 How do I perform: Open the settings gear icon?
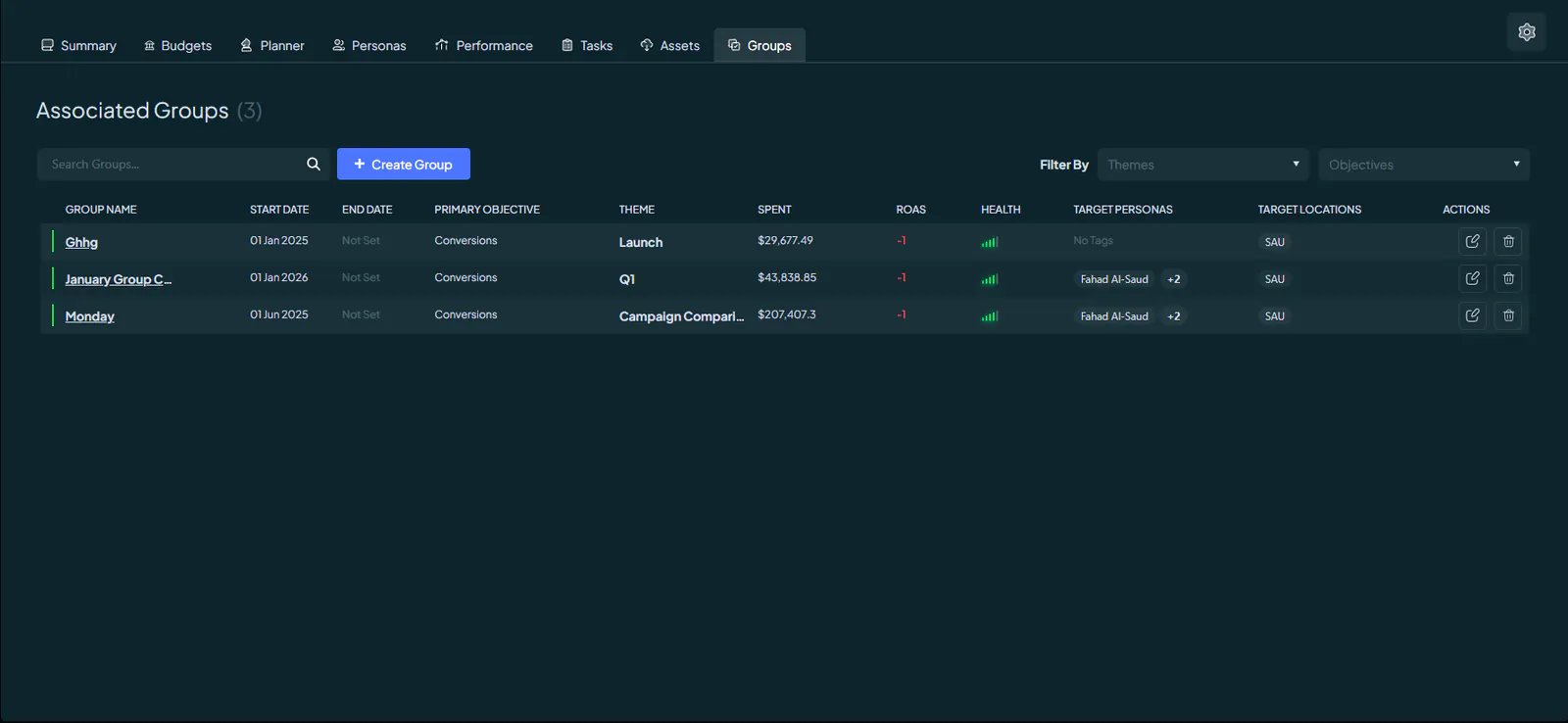(1526, 32)
